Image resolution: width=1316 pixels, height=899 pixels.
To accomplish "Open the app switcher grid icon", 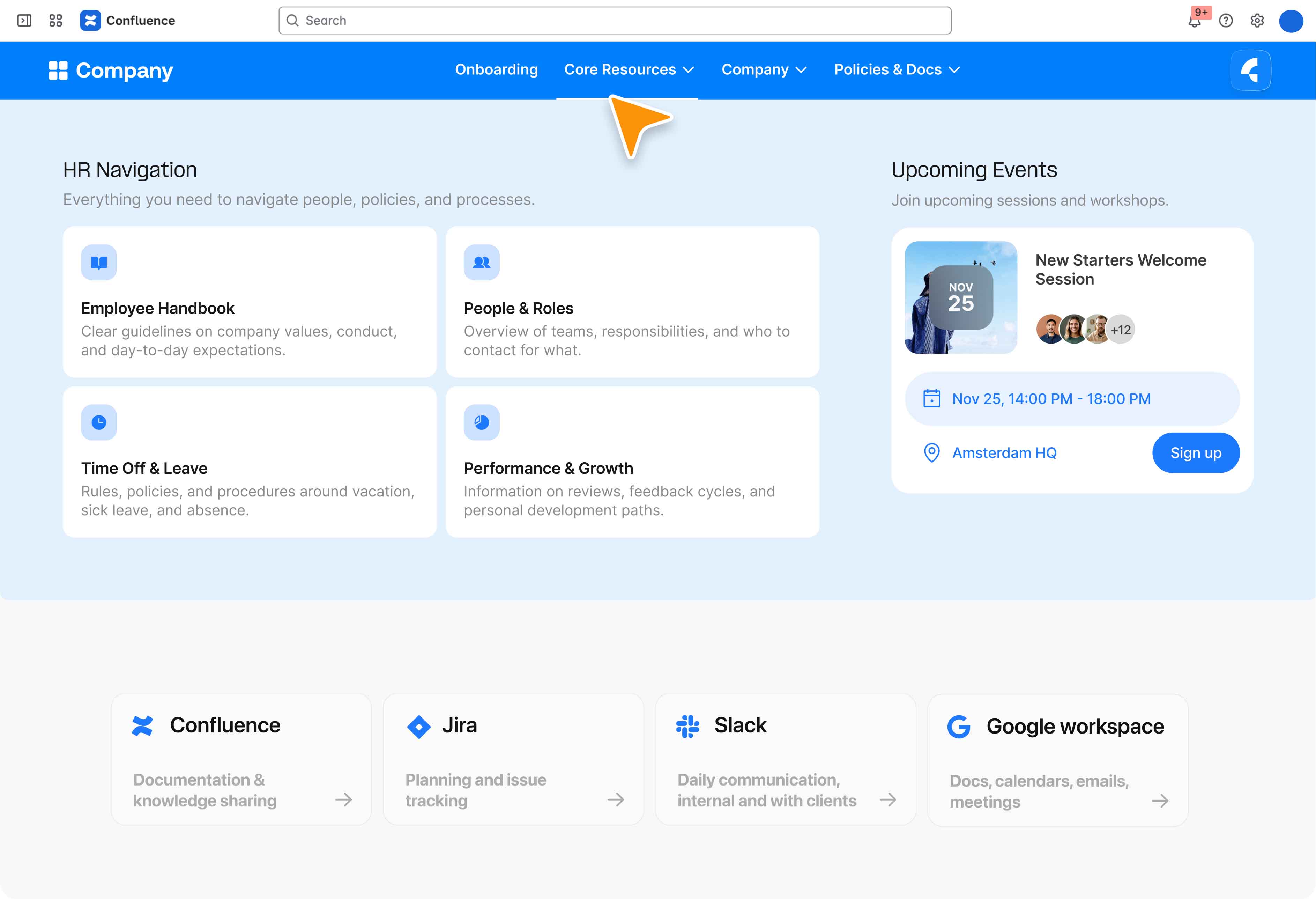I will 55,21.
